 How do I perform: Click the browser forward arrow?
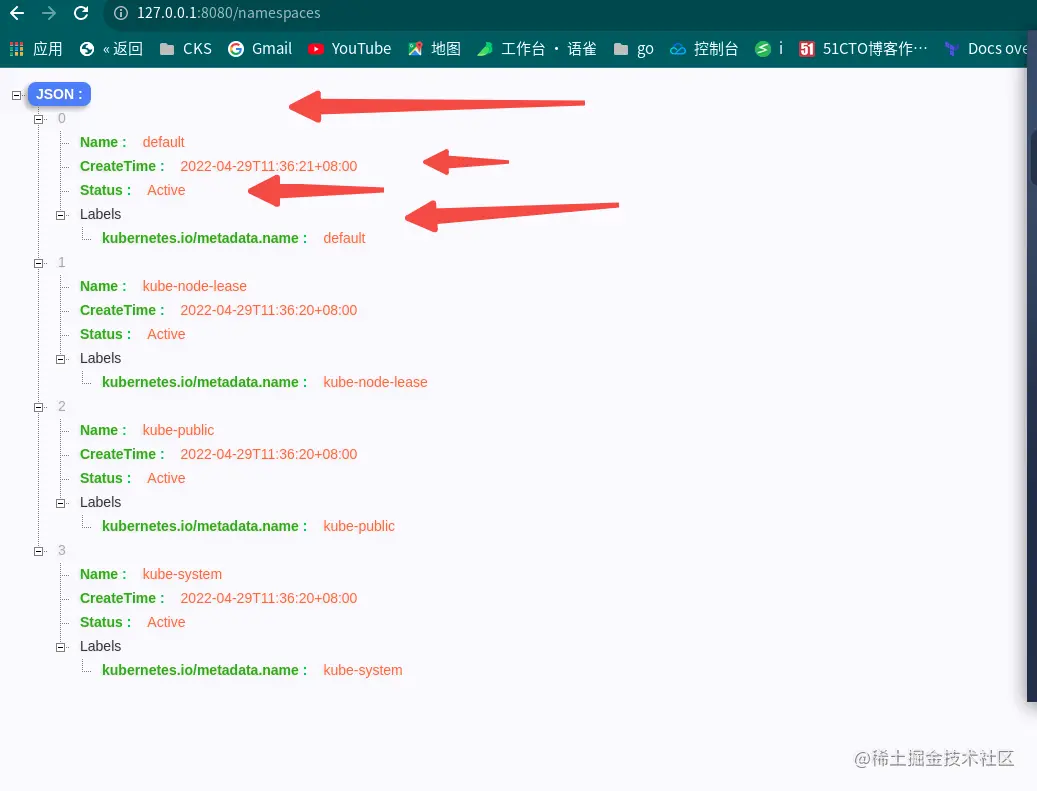coord(49,13)
